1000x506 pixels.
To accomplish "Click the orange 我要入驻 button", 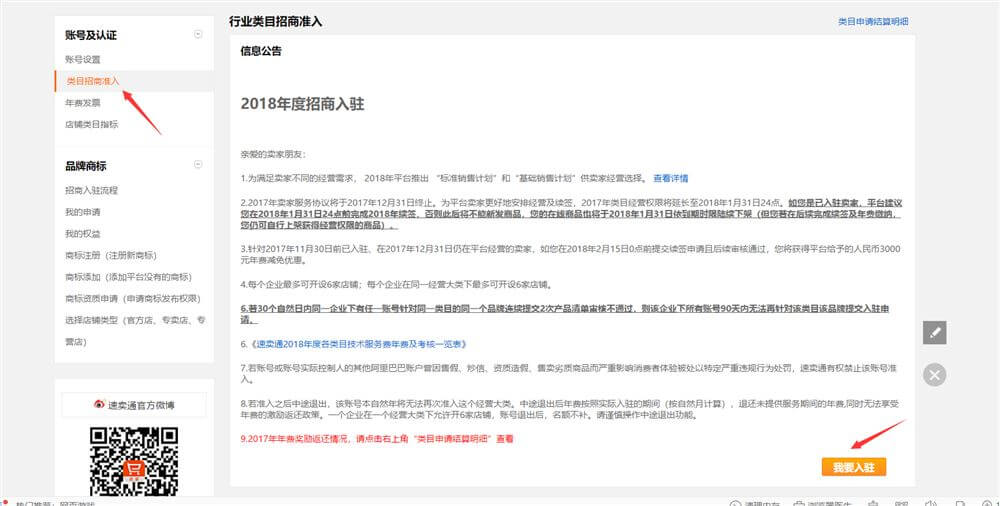I will click(x=853, y=467).
